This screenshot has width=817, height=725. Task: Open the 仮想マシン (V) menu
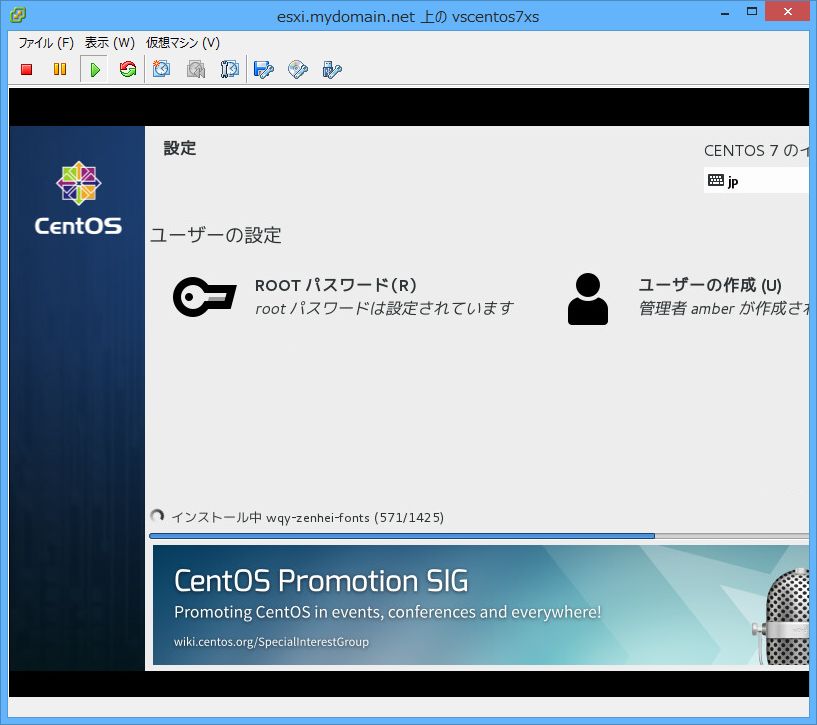point(183,43)
